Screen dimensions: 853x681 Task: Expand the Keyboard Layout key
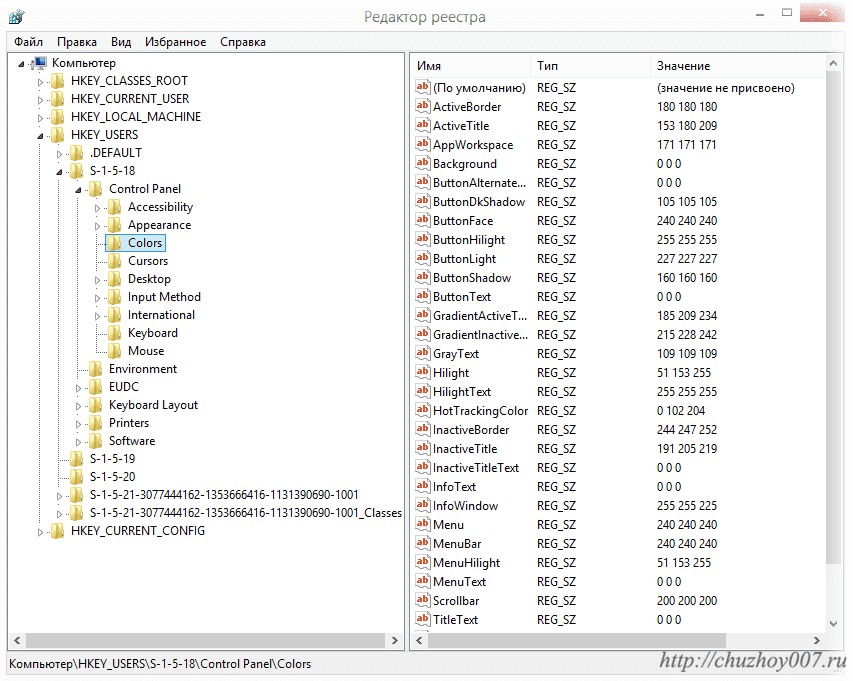point(78,406)
